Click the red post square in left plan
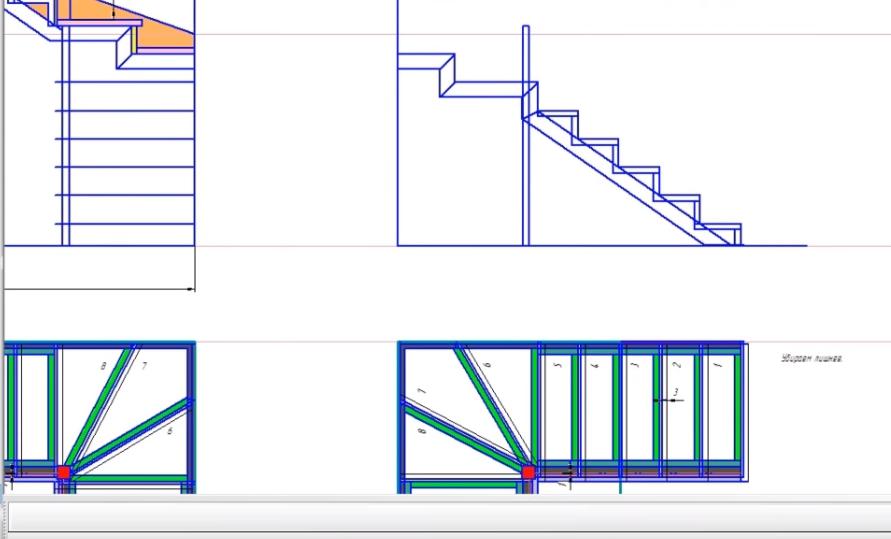The height and width of the screenshot is (539, 891). pos(63,472)
